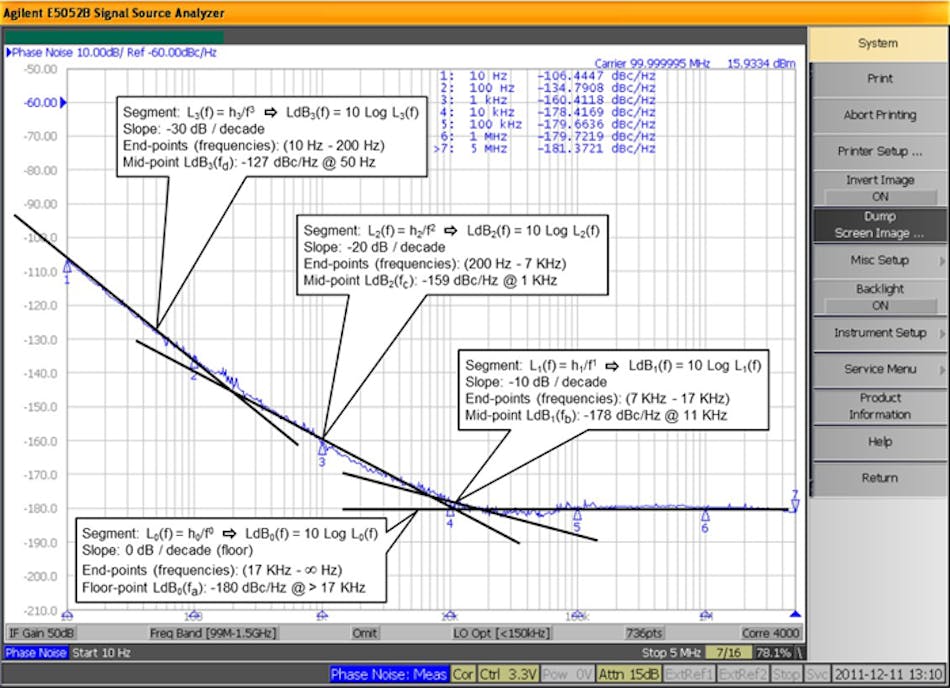Toggle Invert Image off

pyautogui.click(x=879, y=187)
